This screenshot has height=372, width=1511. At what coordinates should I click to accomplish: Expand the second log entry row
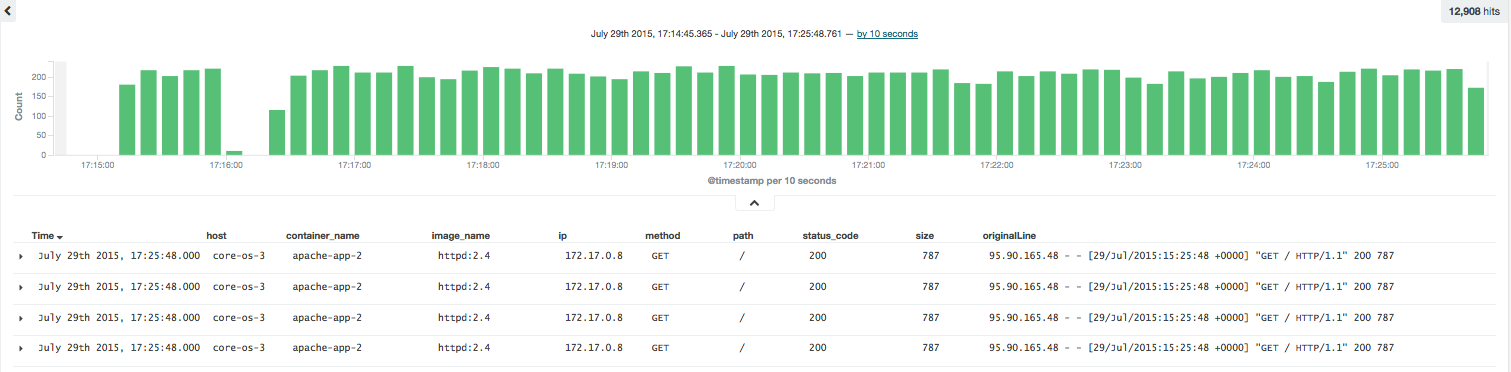pos(21,287)
